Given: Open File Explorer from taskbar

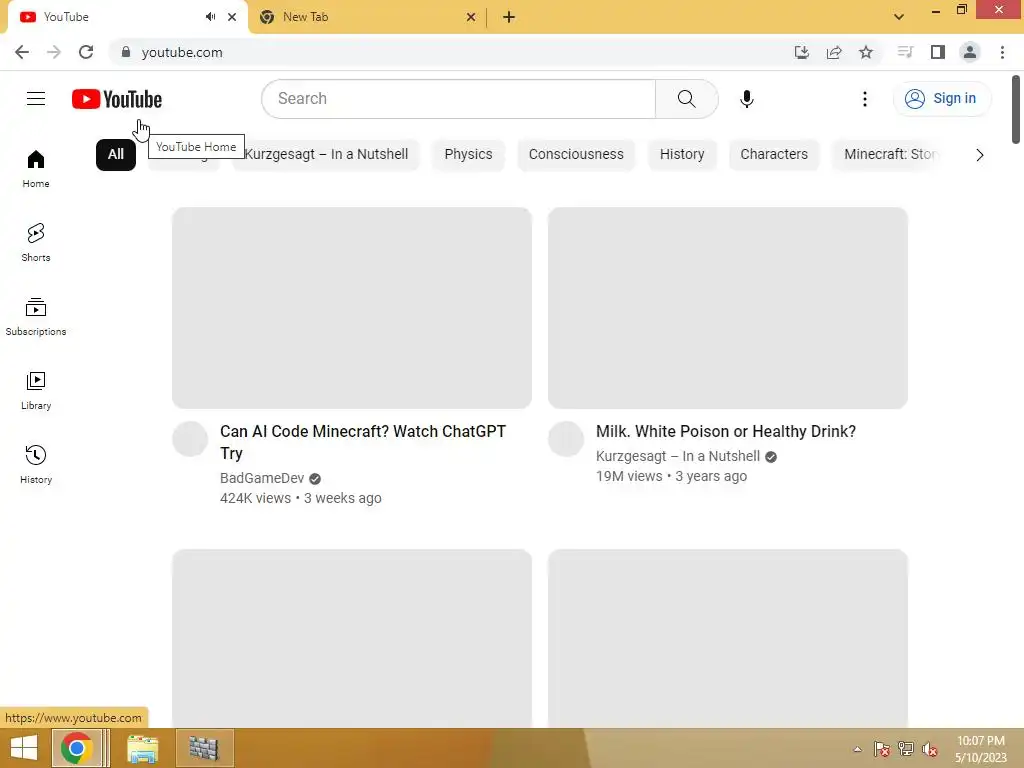Looking at the screenshot, I should point(142,748).
